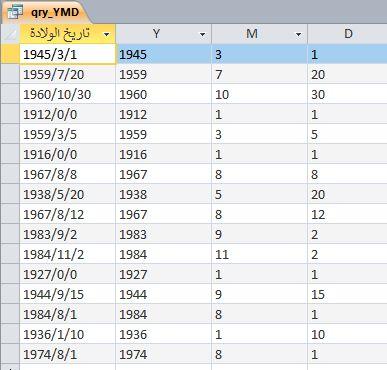387x370 pixels.
Task: Click the Y cell showing 1936
Action: [164, 334]
